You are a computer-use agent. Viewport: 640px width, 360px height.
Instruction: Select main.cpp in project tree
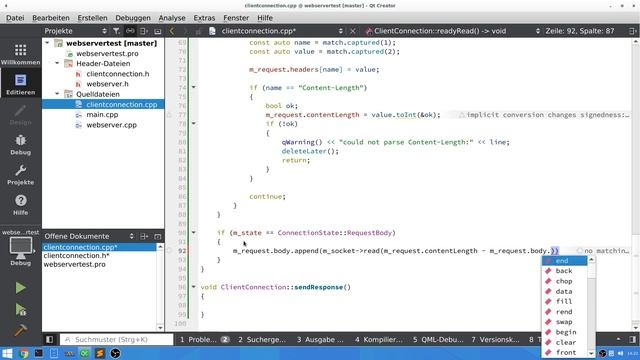102,115
